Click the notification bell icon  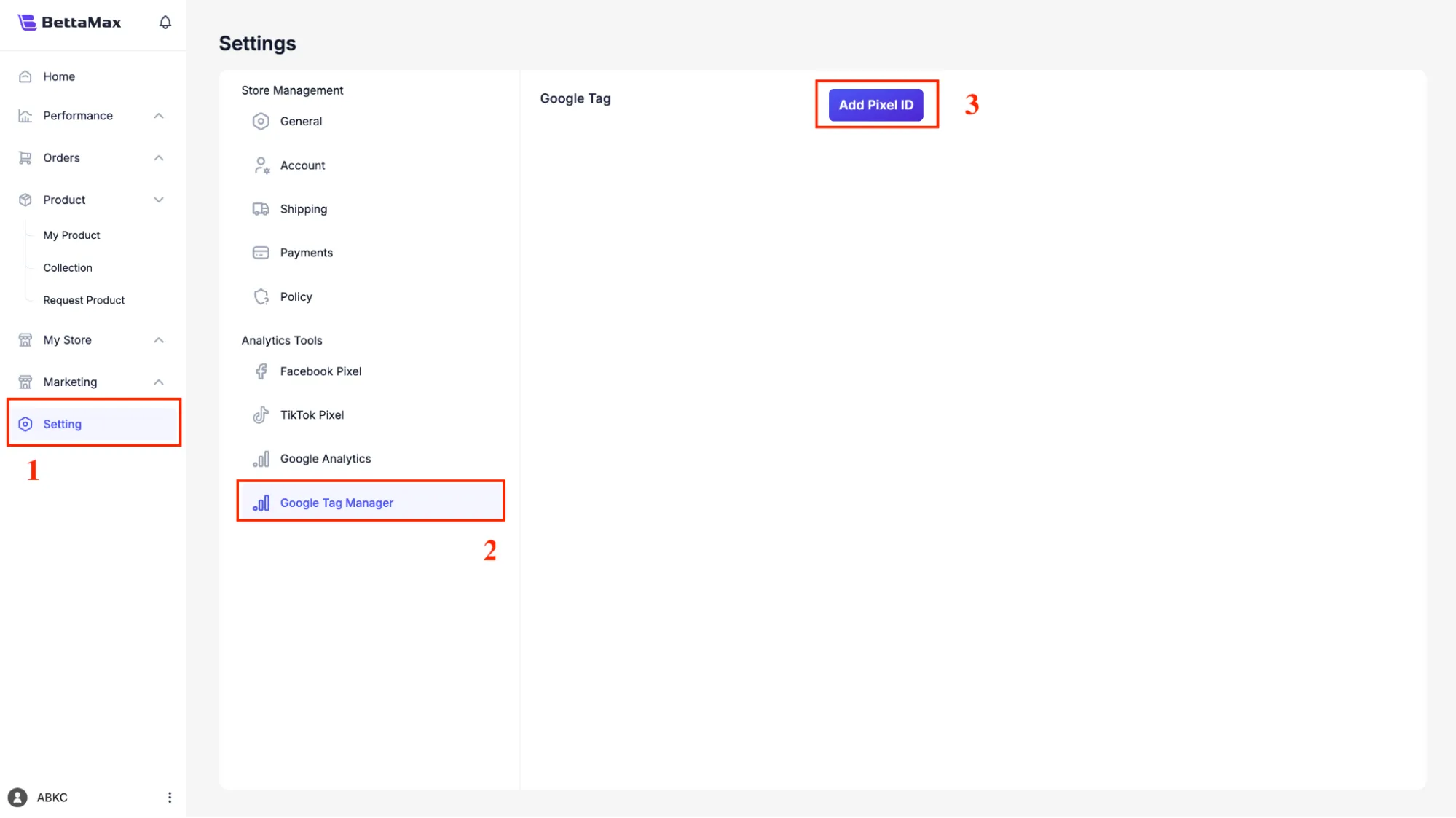[165, 23]
